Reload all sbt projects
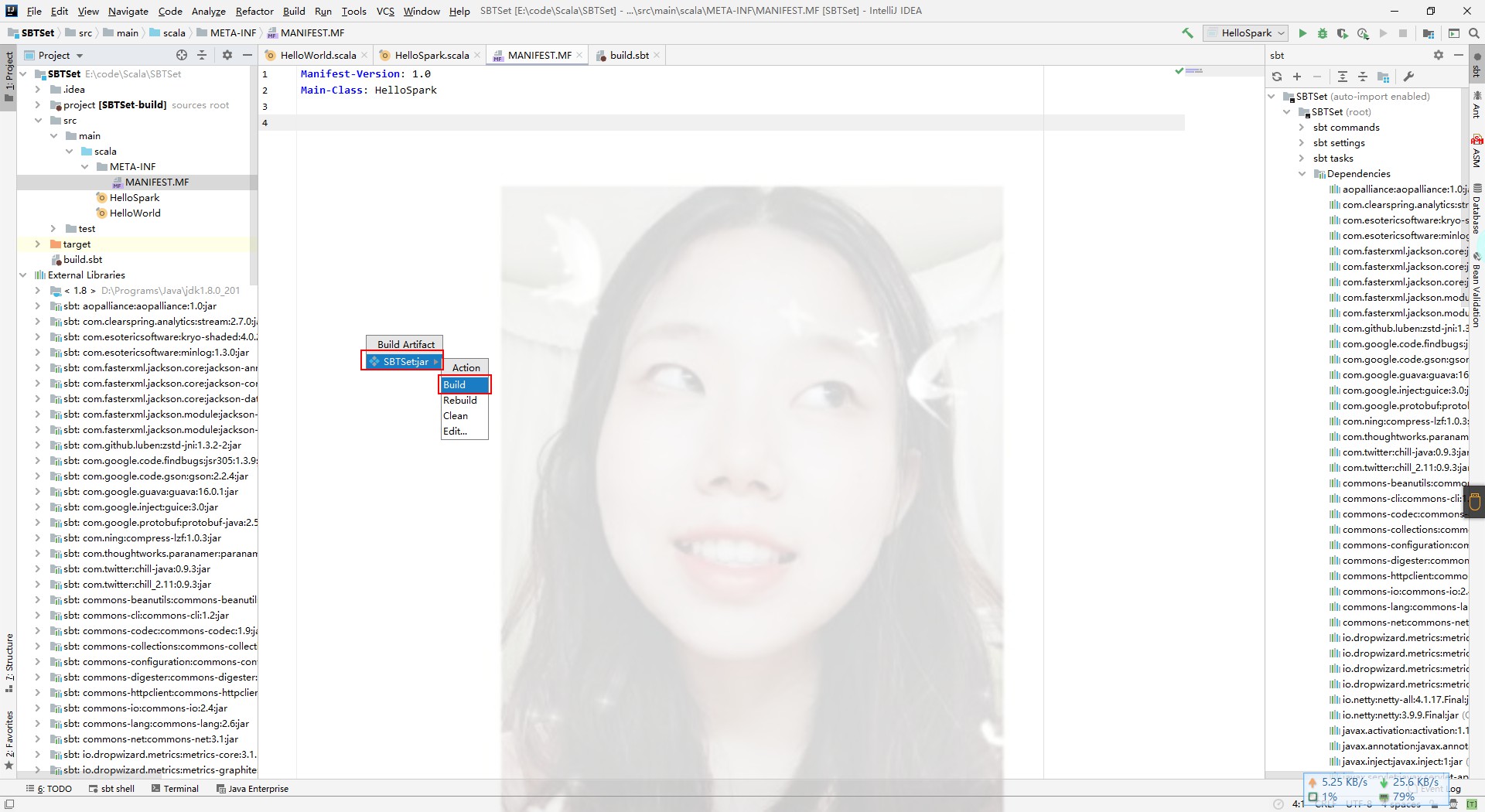1485x812 pixels. tap(1277, 77)
